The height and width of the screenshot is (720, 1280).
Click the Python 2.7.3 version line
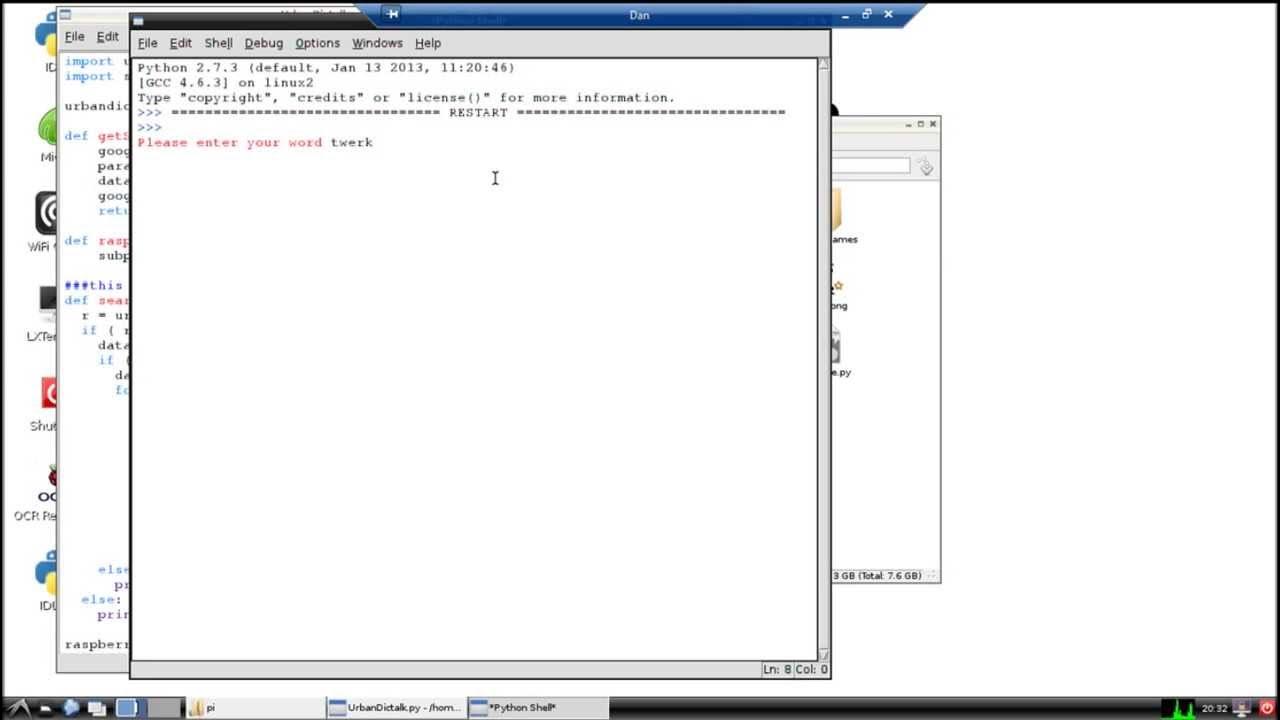(326, 68)
